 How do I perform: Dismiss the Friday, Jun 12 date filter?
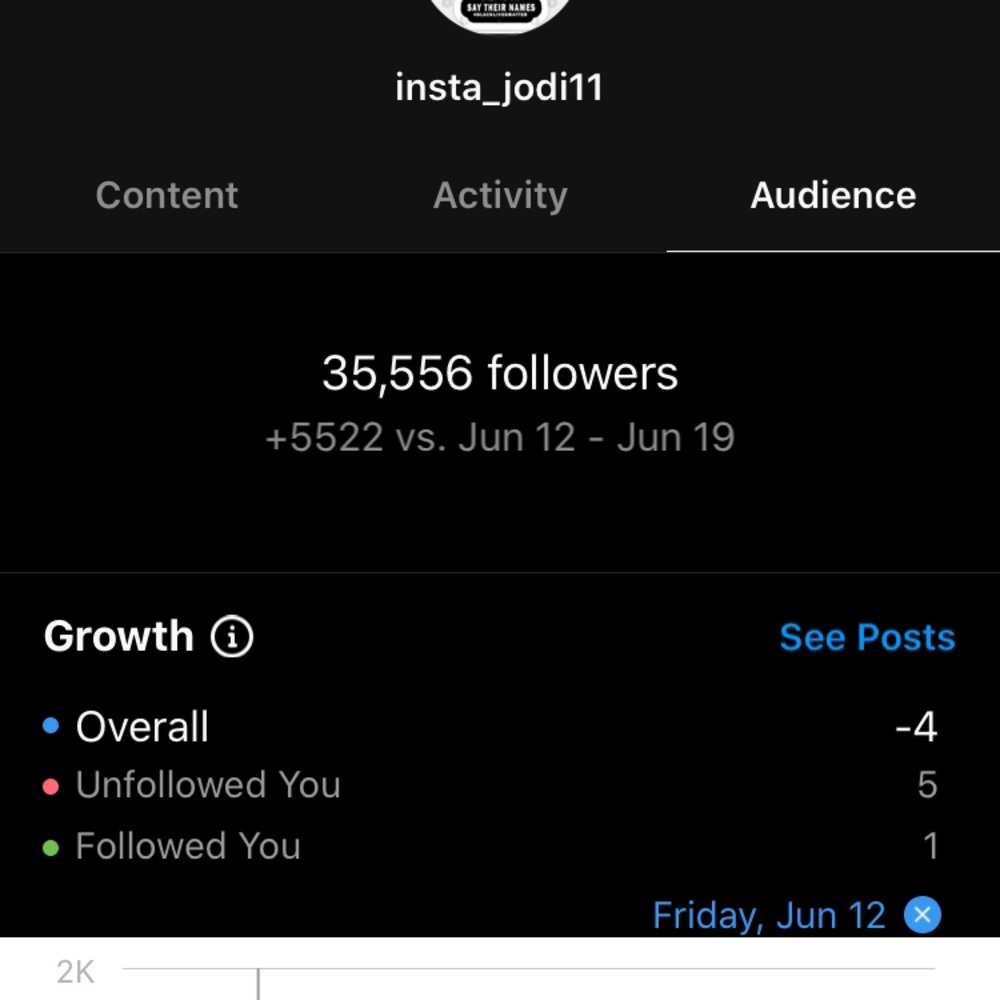(x=923, y=914)
